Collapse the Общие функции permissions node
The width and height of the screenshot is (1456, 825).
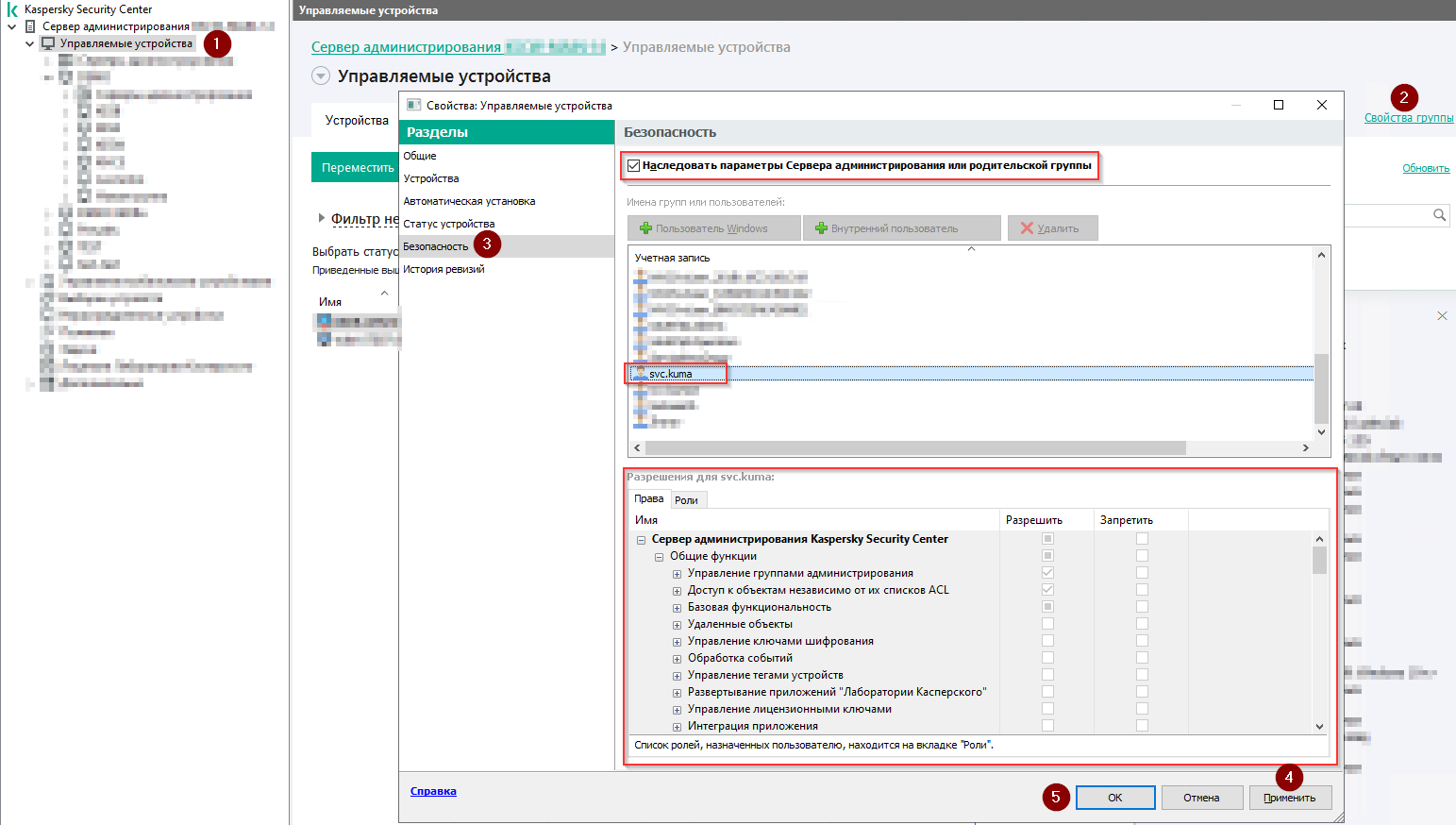[x=660, y=557]
